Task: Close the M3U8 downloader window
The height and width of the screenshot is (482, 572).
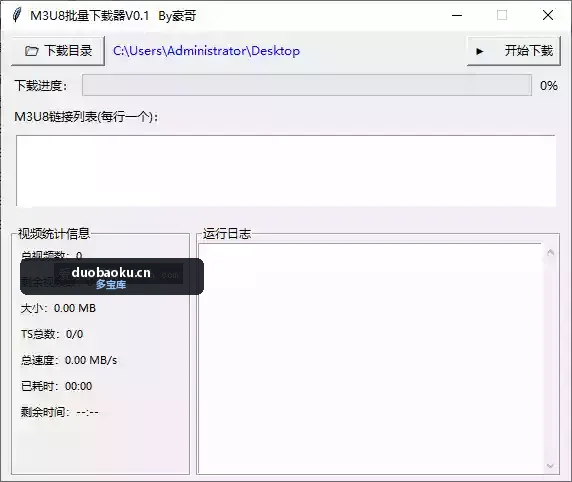Action: point(548,15)
